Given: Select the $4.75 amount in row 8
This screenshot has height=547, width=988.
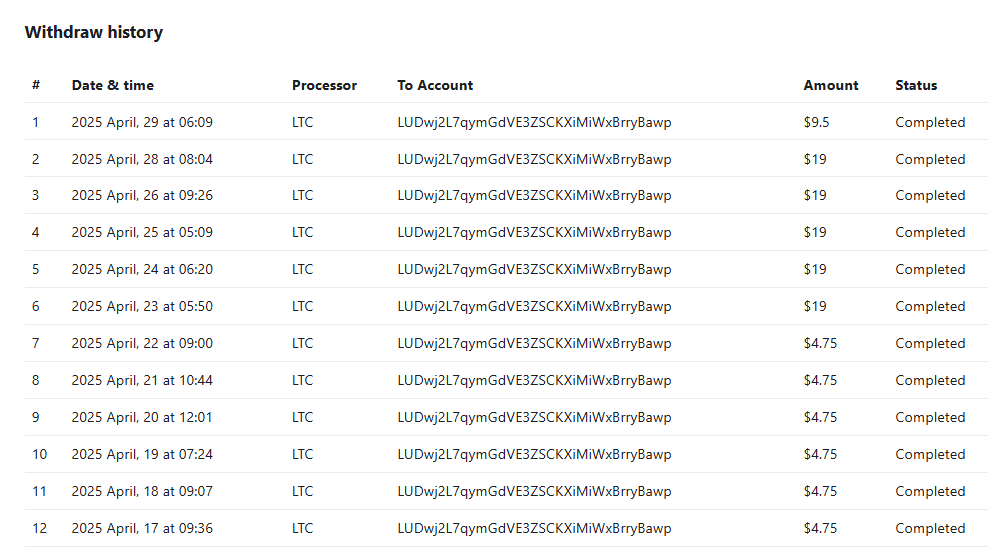Looking at the screenshot, I should [x=820, y=381].
